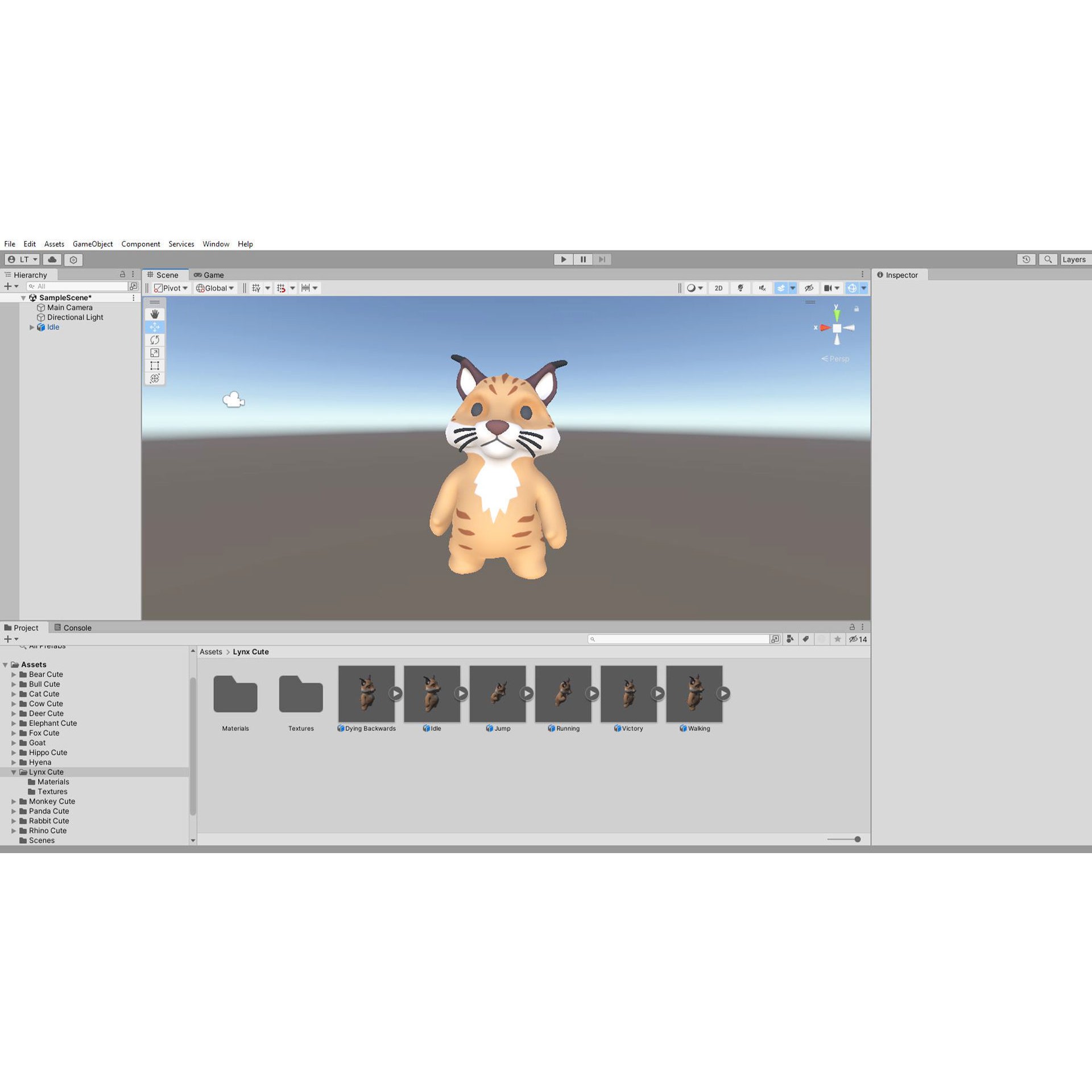Open the Pivot dropdown in the Scene toolbar
1092x1092 pixels.
click(x=172, y=288)
